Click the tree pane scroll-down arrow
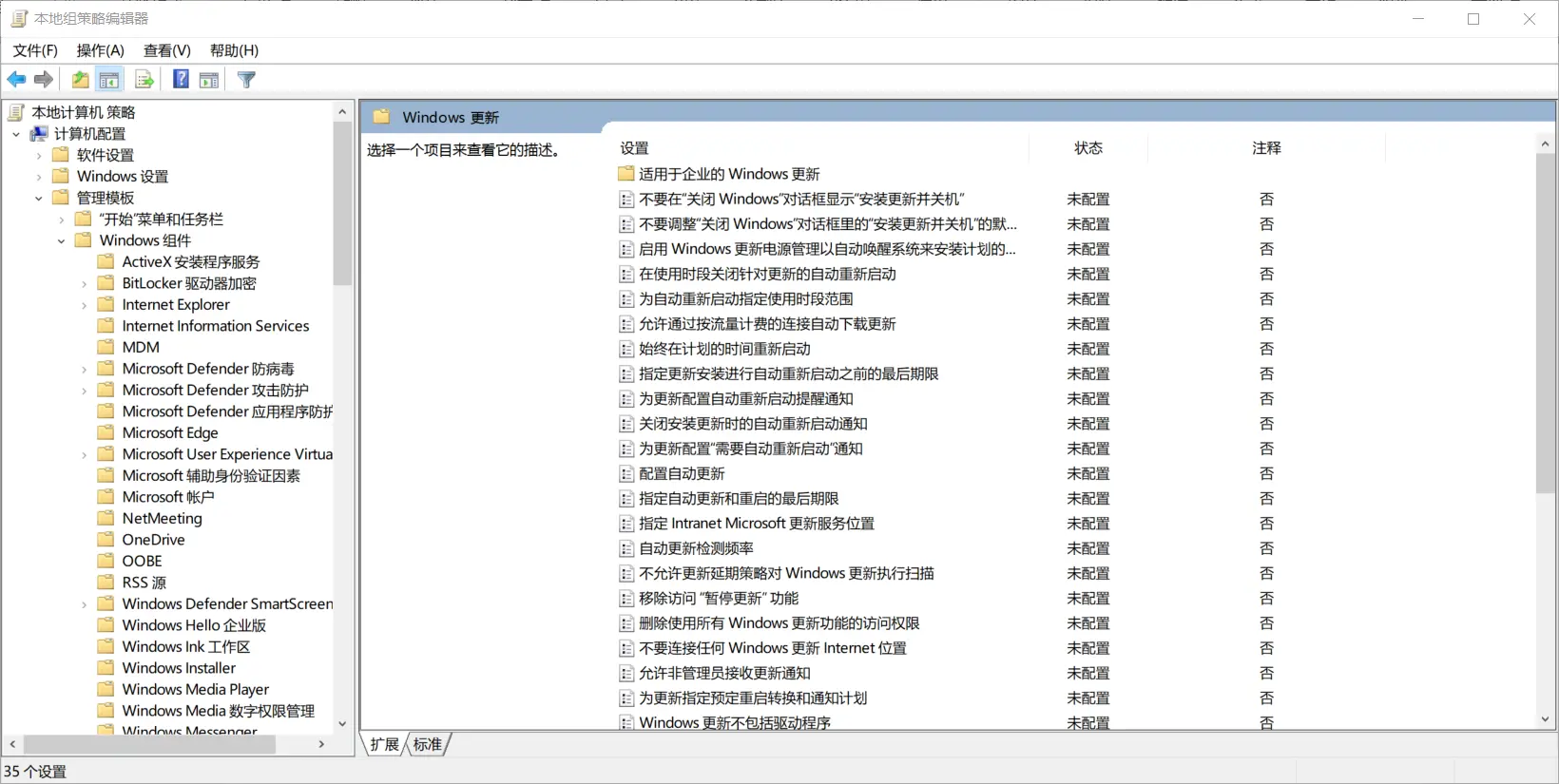 click(x=342, y=724)
